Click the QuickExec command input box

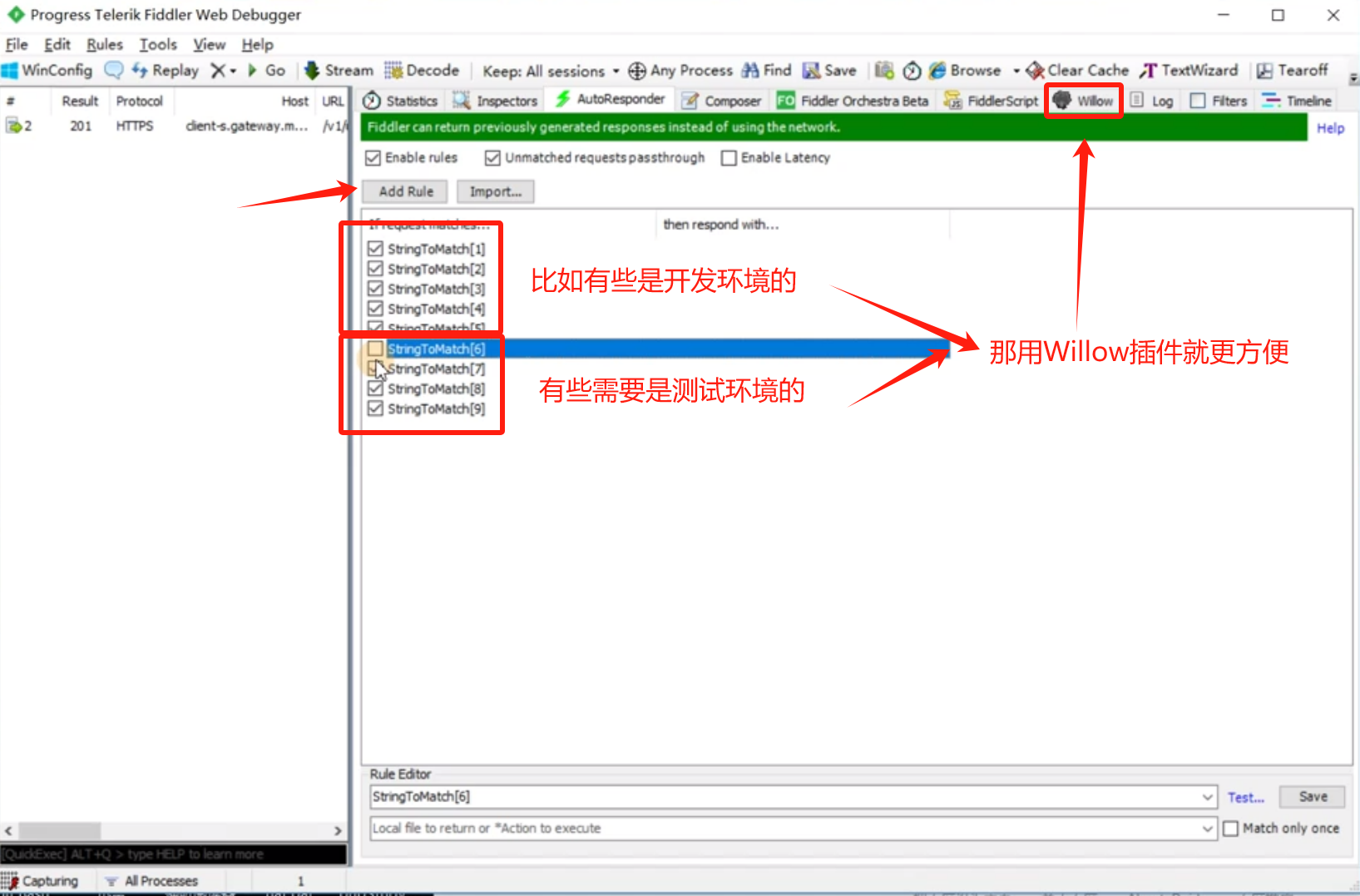[173, 854]
